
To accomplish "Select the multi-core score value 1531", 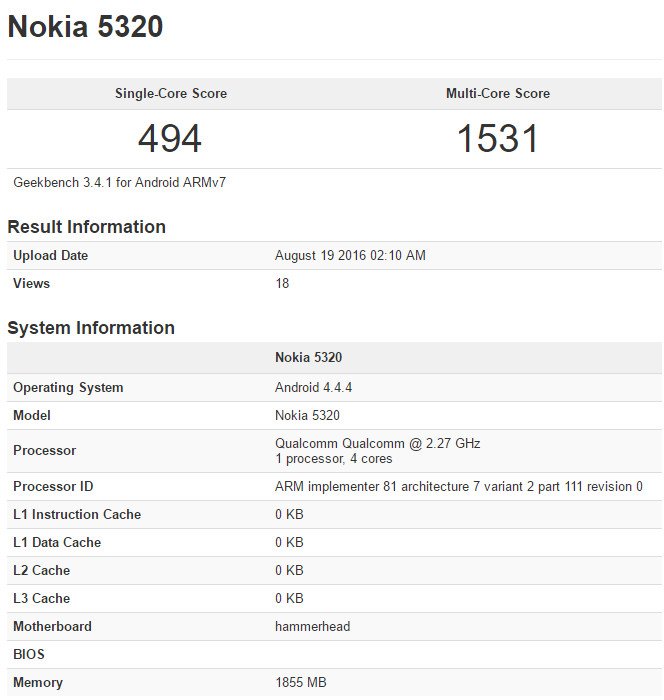I will pyautogui.click(x=497, y=139).
